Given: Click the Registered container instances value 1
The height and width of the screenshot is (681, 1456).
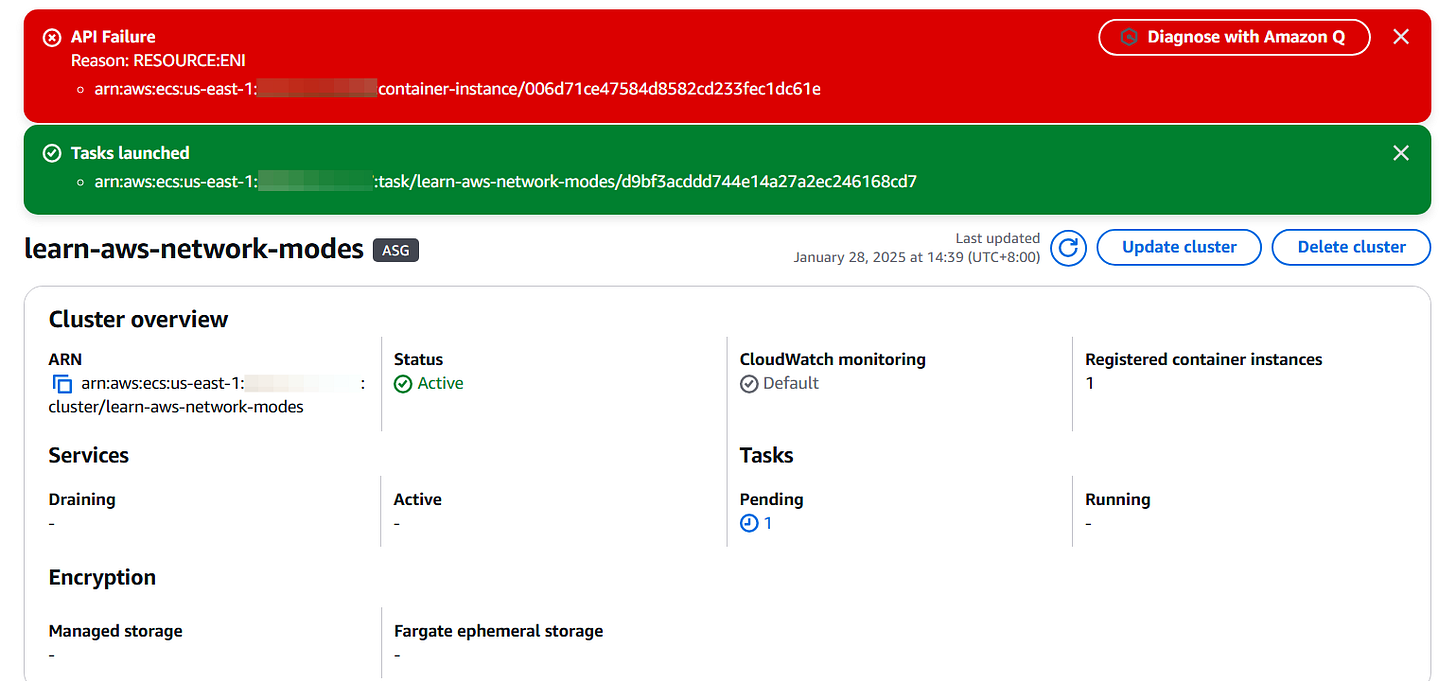Looking at the screenshot, I should pos(1090,383).
